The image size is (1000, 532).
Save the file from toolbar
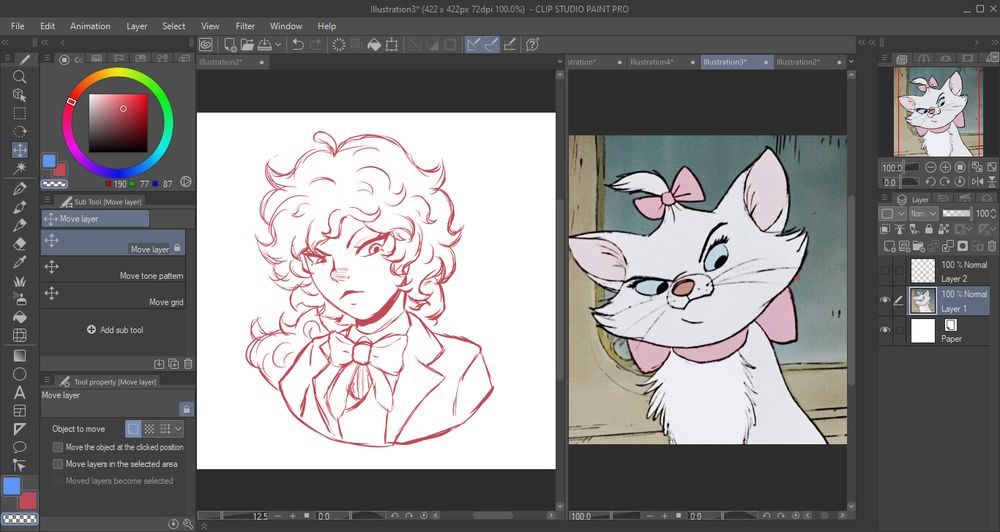[264, 44]
